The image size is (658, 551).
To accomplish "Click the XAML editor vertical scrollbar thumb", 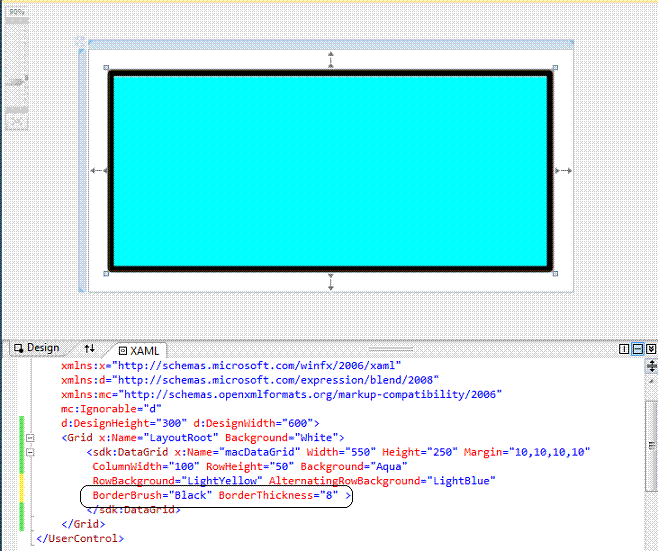I will 651,445.
